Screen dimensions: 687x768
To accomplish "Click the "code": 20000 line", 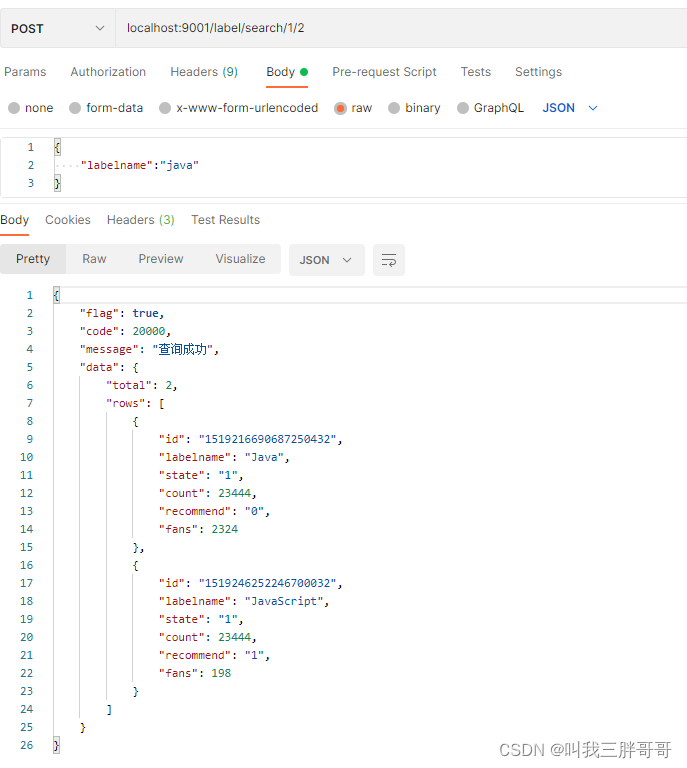I will click(x=125, y=332).
